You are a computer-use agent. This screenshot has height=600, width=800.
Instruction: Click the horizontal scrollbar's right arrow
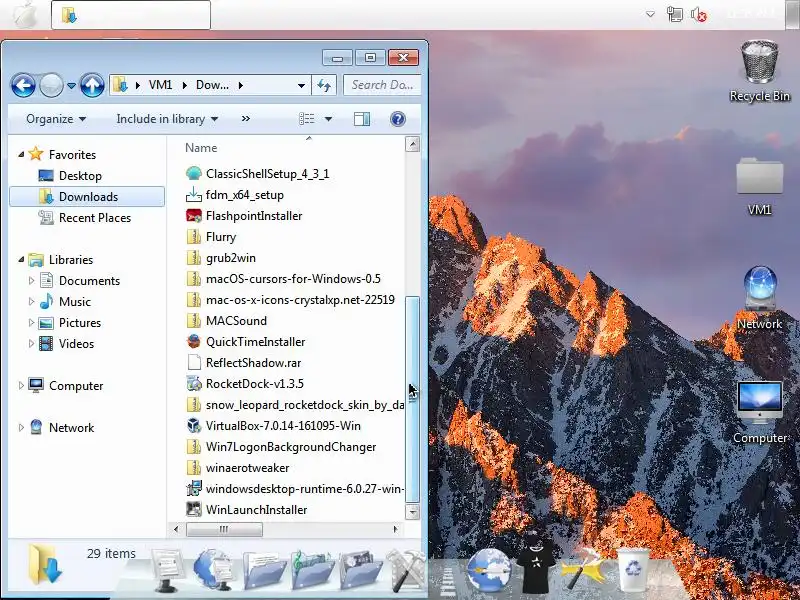[x=395, y=529]
